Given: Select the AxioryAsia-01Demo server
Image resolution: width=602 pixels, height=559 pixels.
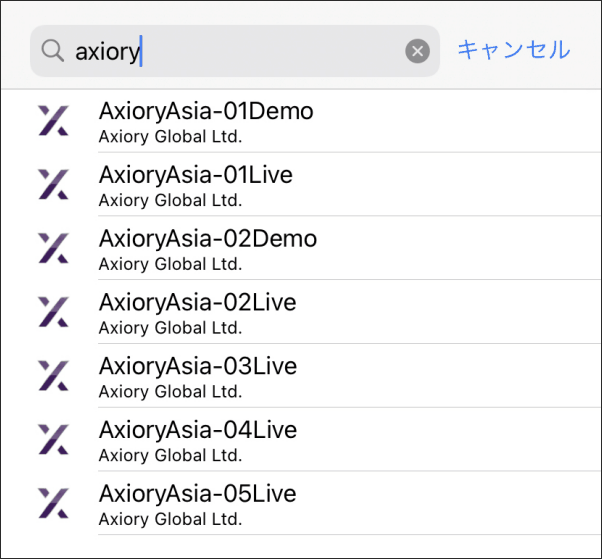Looking at the screenshot, I should [x=206, y=111].
